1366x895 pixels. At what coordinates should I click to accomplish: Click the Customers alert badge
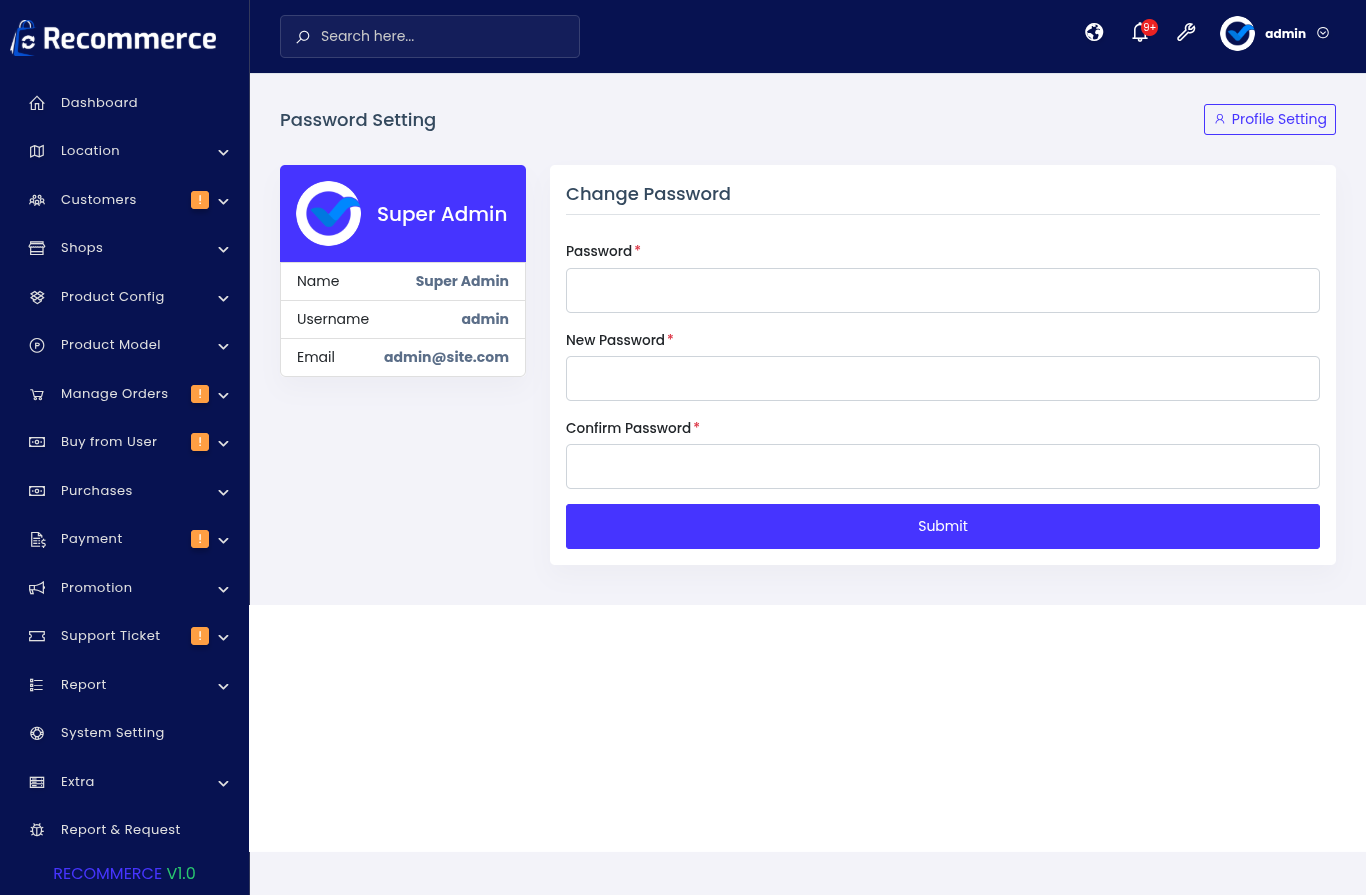200,200
